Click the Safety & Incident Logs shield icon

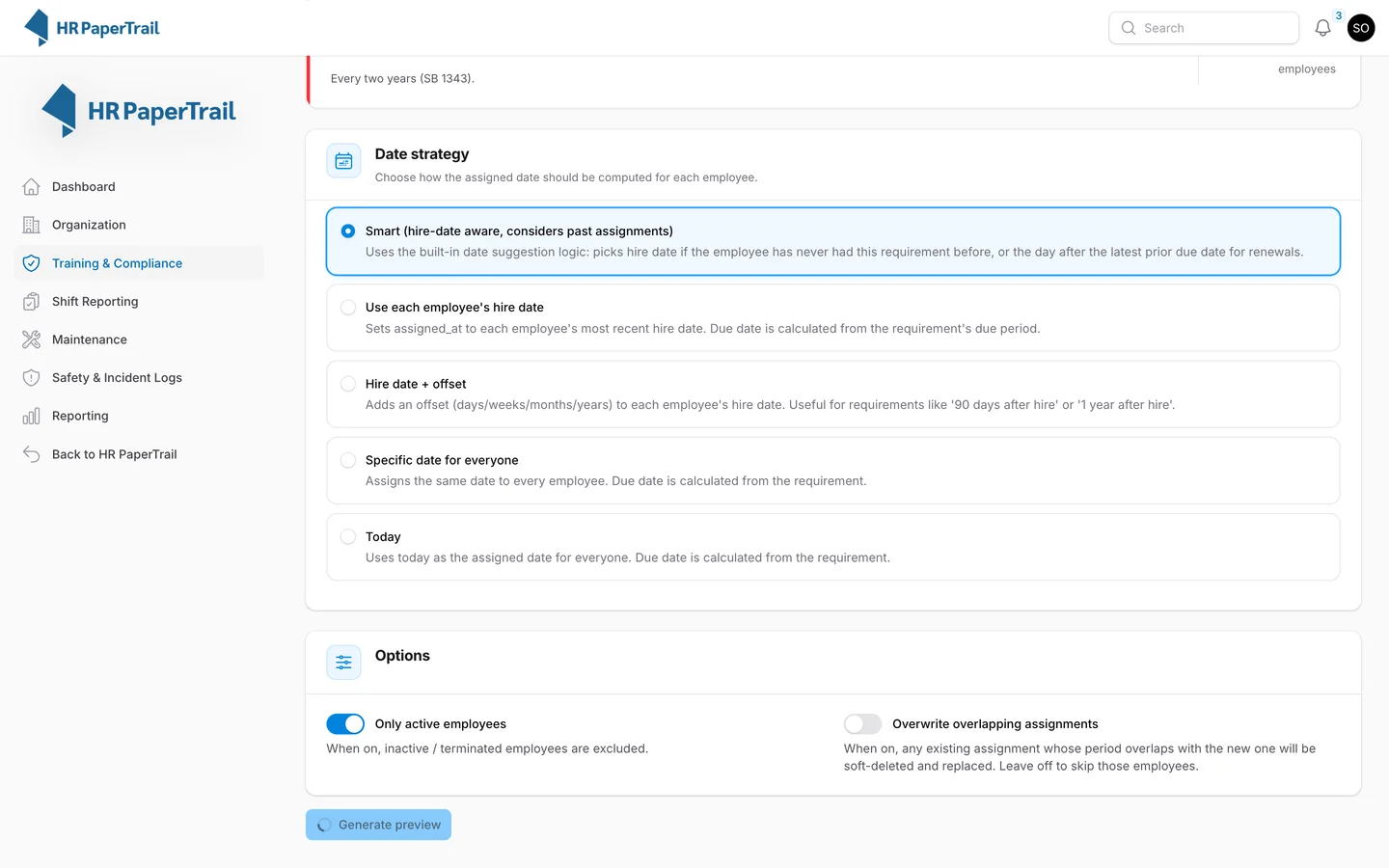pos(32,378)
